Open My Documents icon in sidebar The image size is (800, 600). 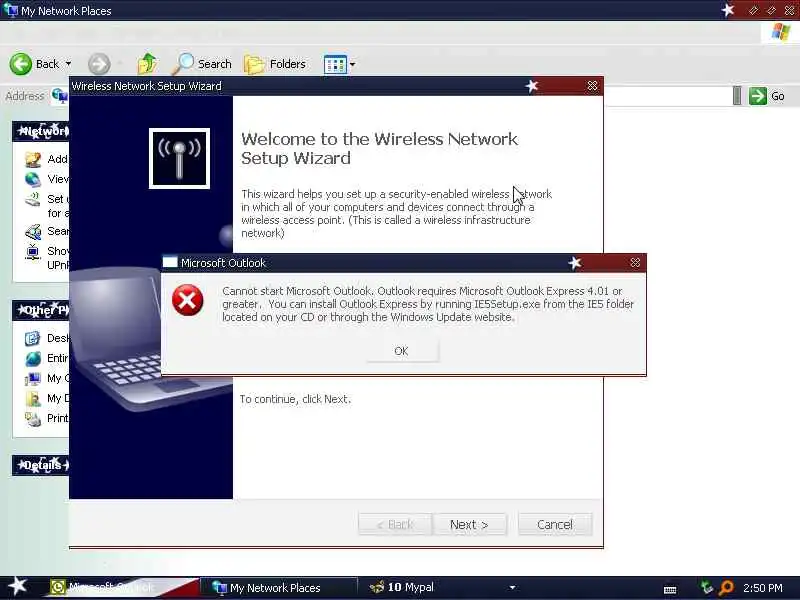click(x=33, y=398)
